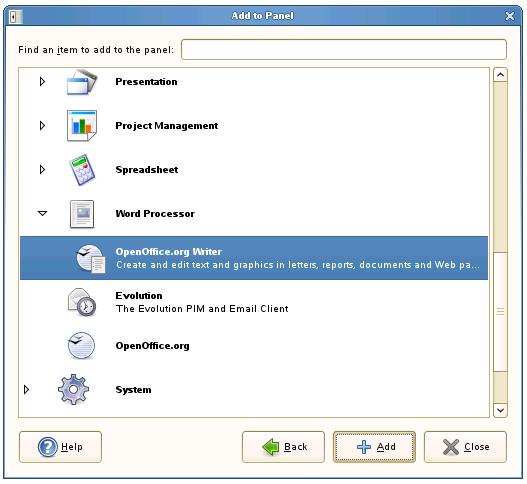Select the System label text
527x484 pixels.
(133, 390)
